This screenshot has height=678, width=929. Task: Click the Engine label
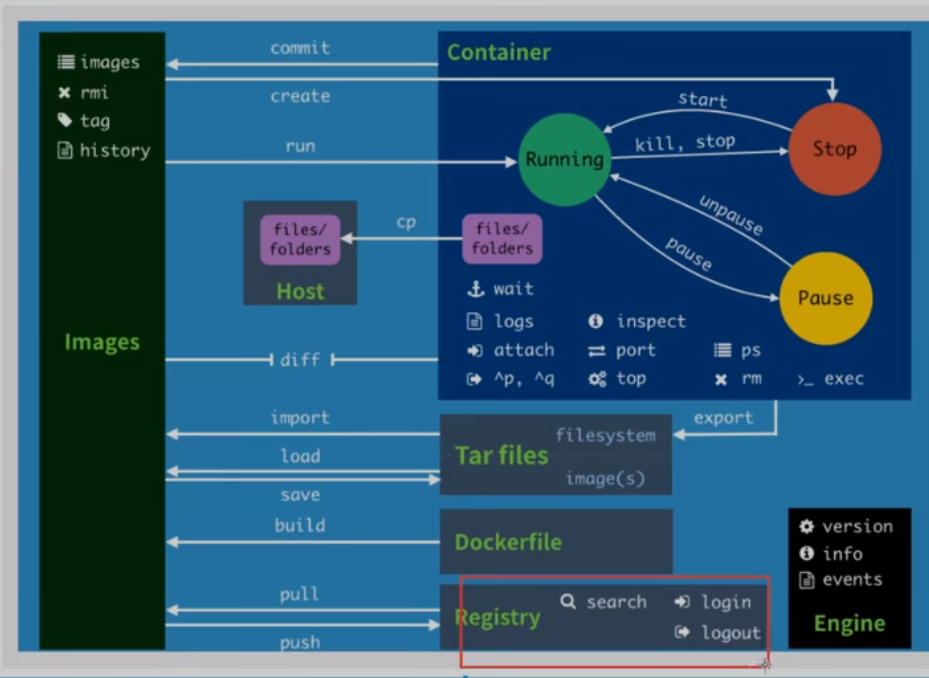click(850, 623)
